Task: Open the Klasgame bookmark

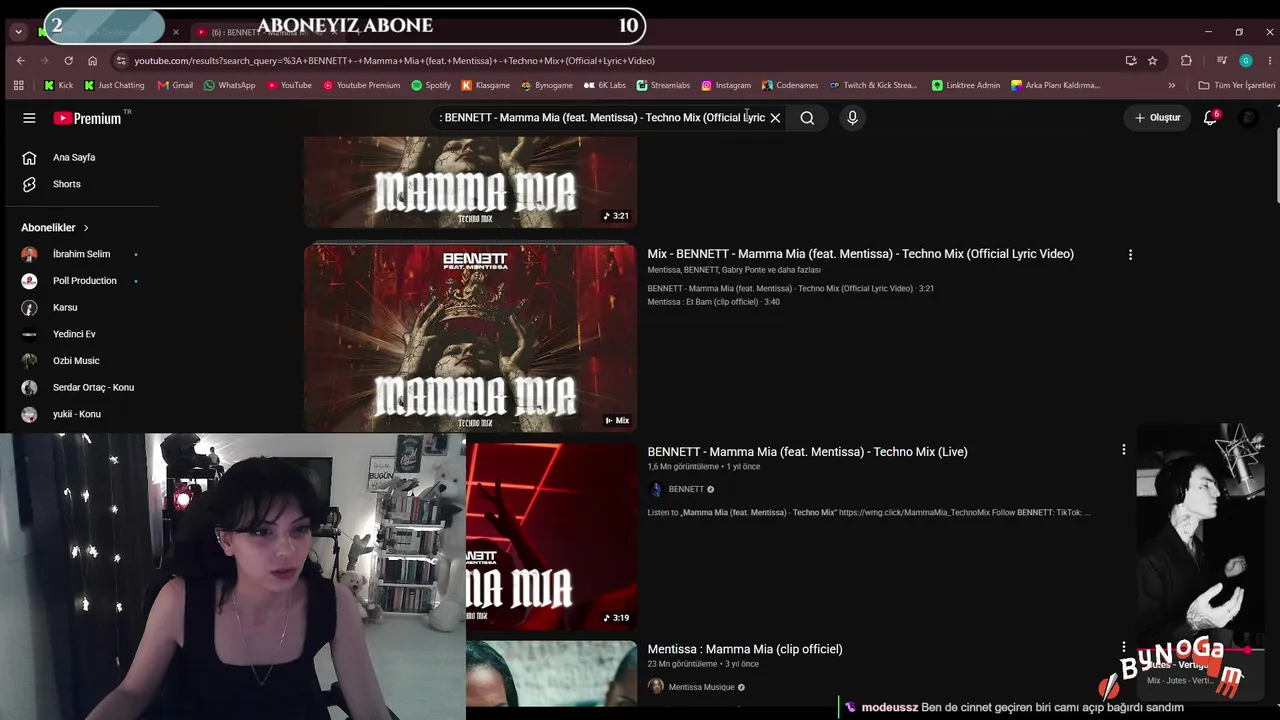Action: tap(485, 85)
